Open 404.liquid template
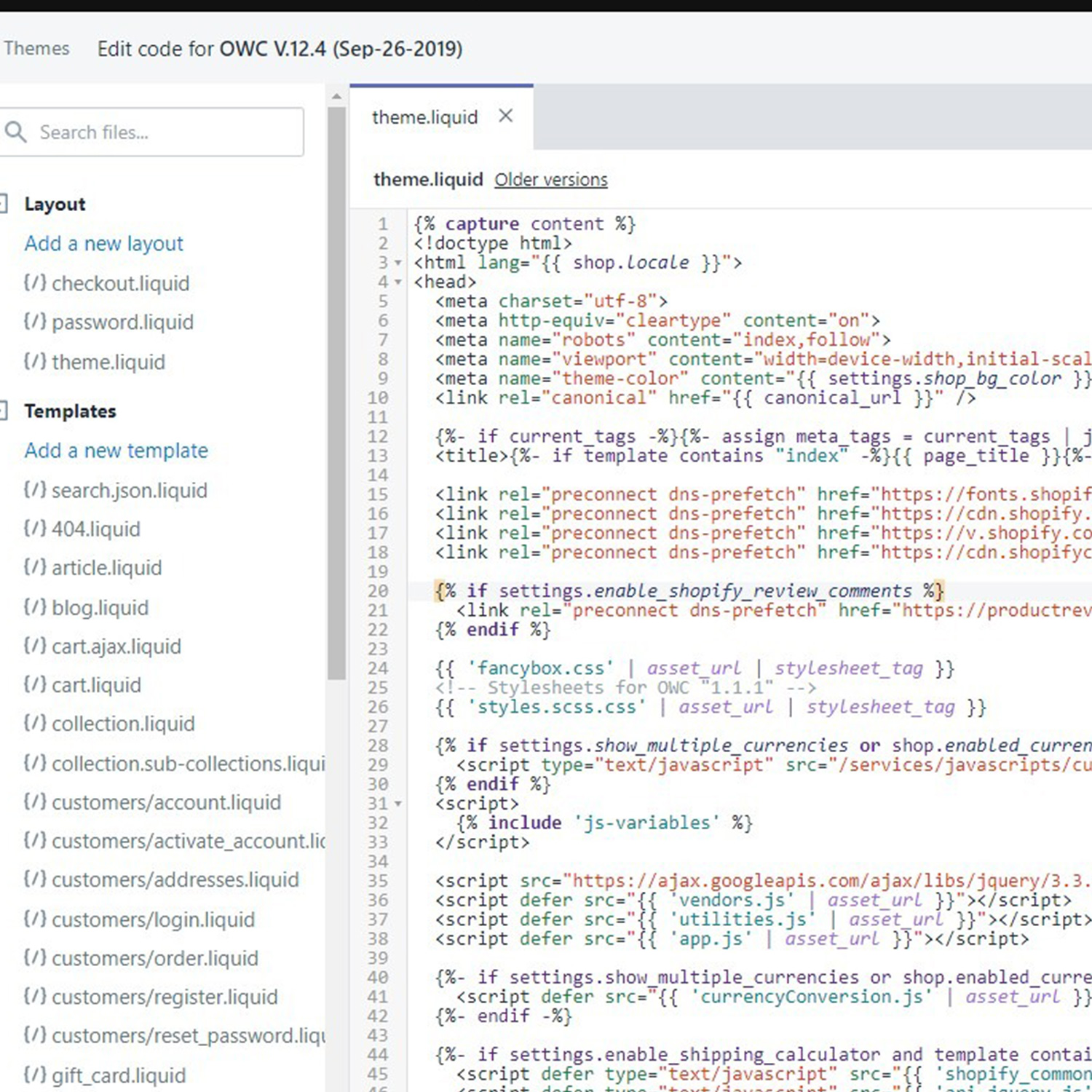Viewport: 1092px width, 1092px height. point(96,529)
